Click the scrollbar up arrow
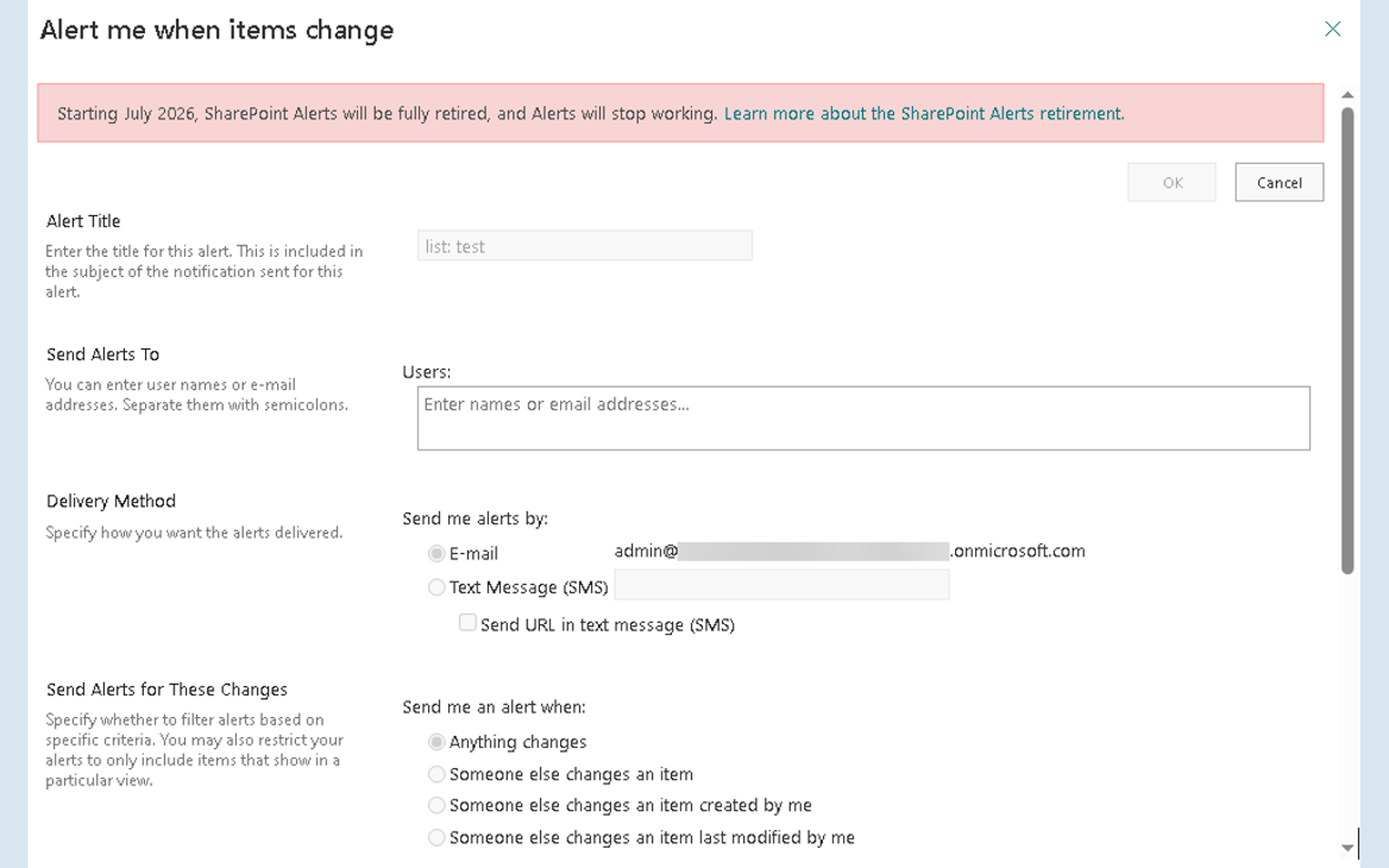 point(1347,95)
